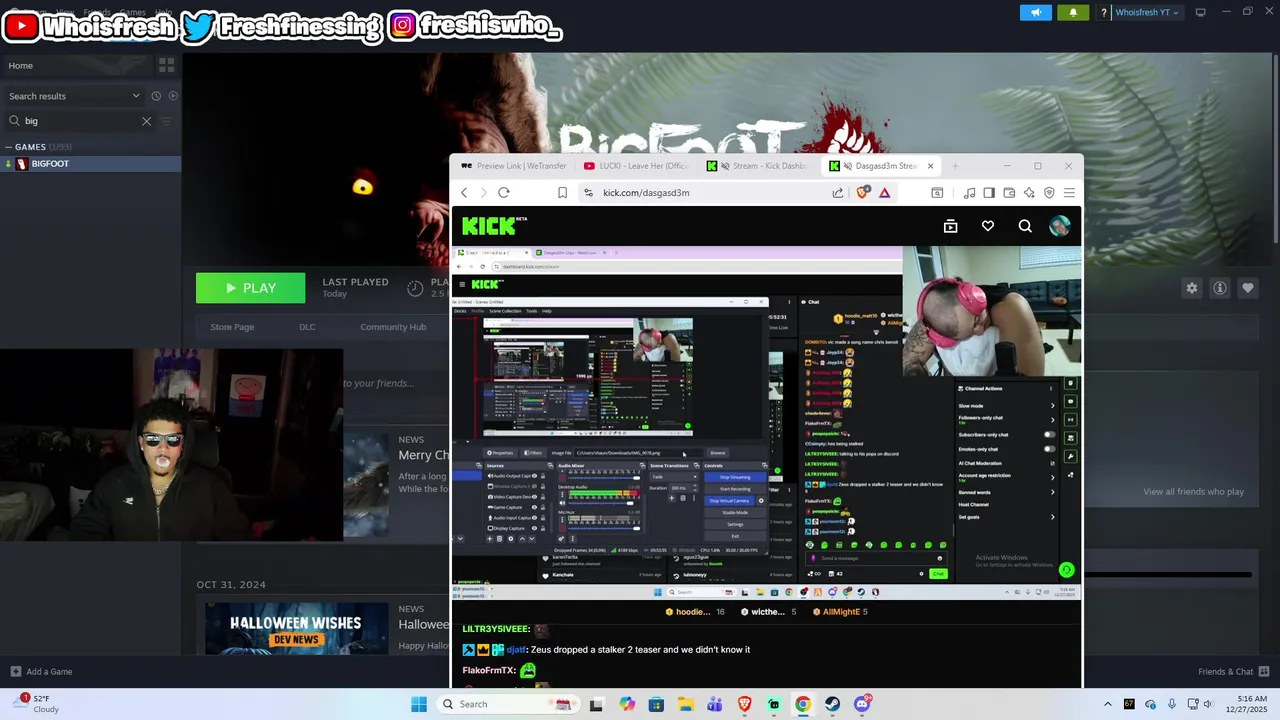Click the Windows taskbar Search box
This screenshot has height=720, width=1280.
(507, 704)
